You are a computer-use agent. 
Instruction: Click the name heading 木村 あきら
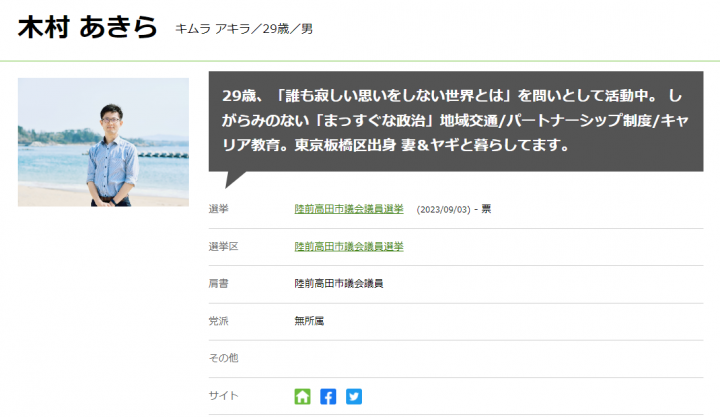tap(88, 28)
